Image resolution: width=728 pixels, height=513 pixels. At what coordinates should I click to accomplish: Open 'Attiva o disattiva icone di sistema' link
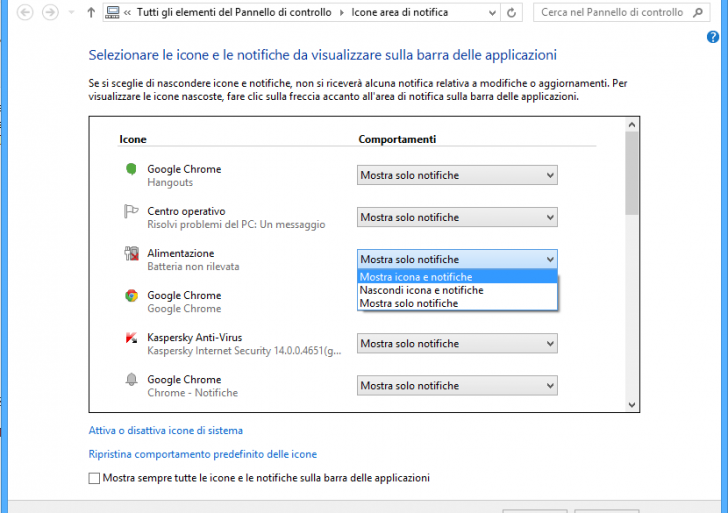[166, 430]
